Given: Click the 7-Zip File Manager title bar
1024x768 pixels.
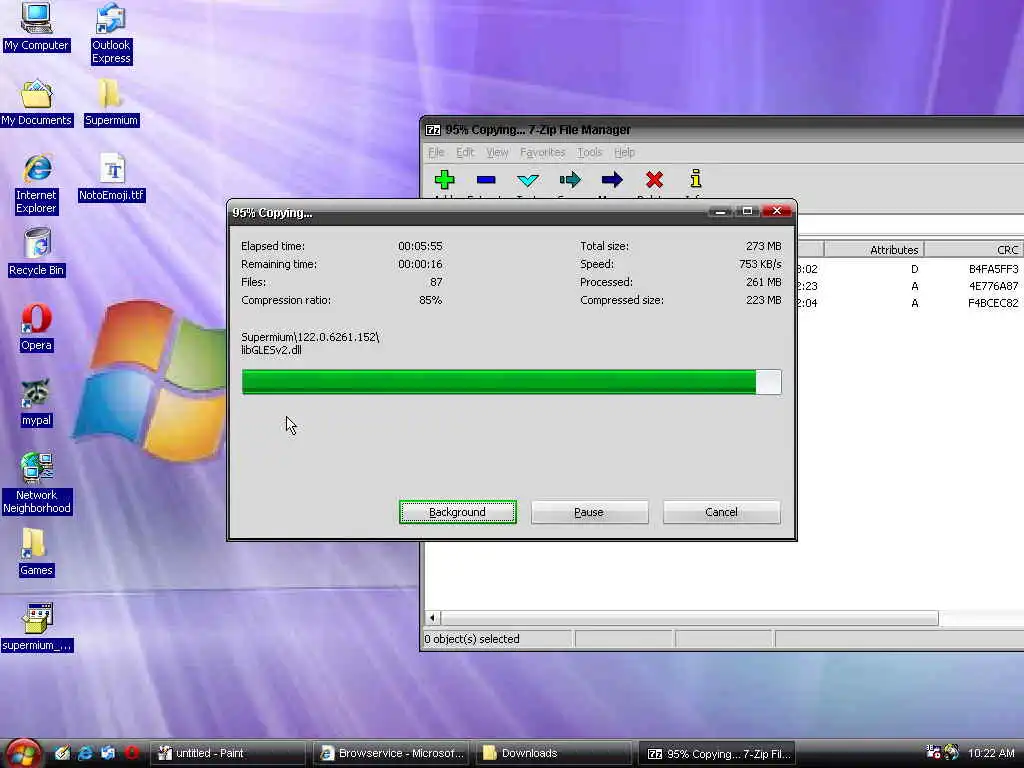Looking at the screenshot, I should (722, 129).
